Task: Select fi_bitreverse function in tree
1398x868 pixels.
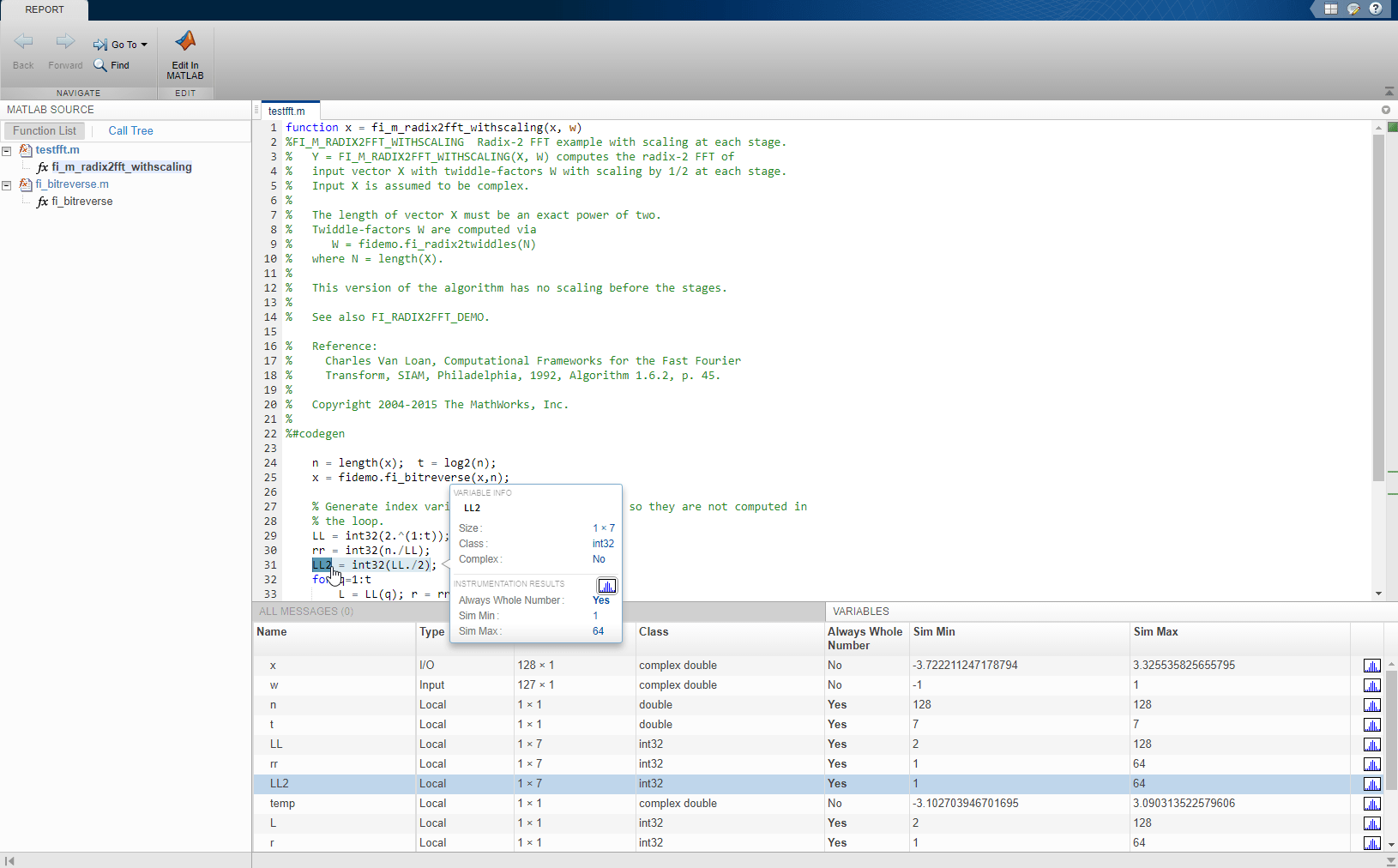Action: [x=81, y=202]
